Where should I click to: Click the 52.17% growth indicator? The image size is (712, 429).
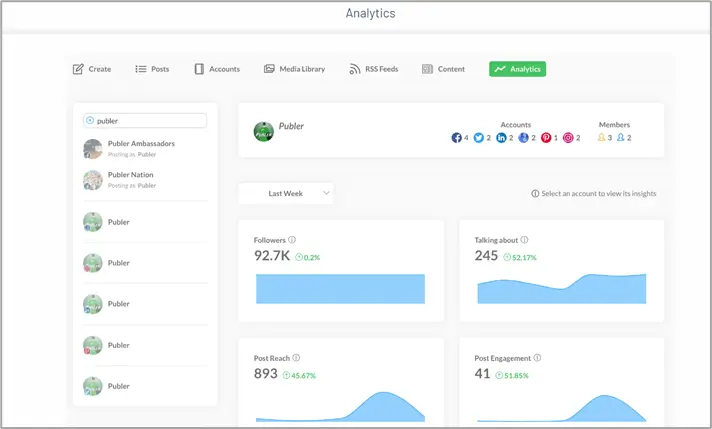coord(520,257)
